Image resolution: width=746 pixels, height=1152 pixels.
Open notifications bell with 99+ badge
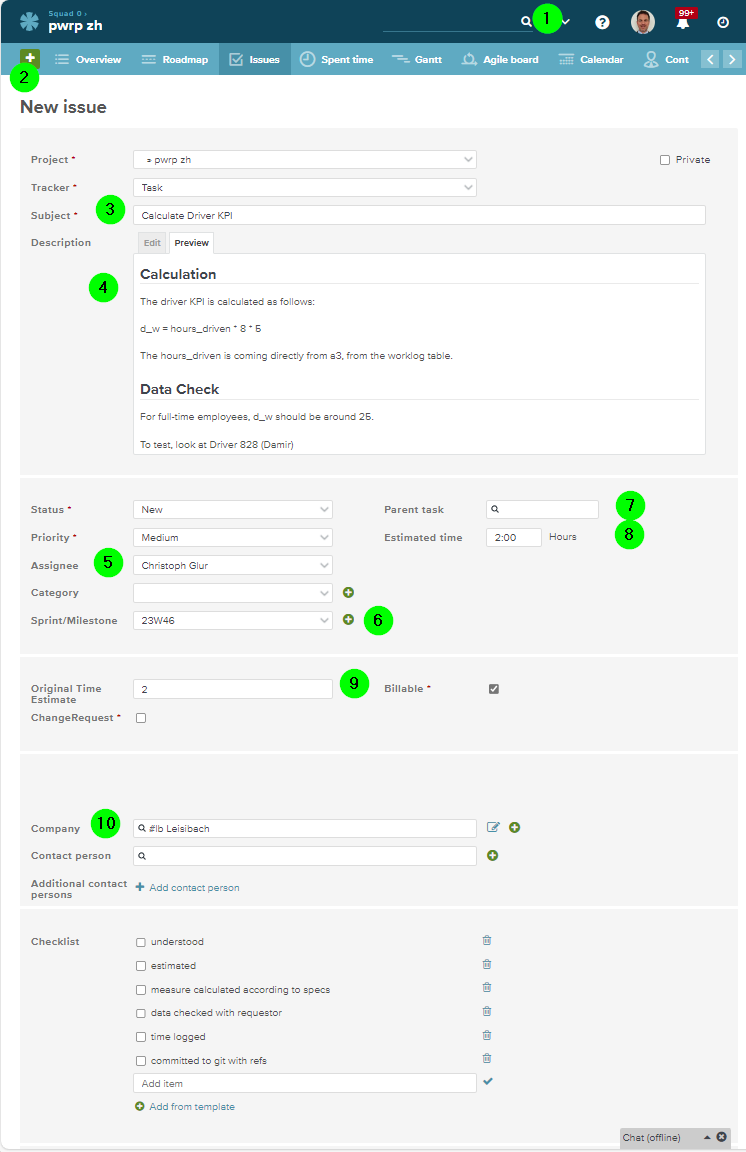pyautogui.click(x=684, y=21)
